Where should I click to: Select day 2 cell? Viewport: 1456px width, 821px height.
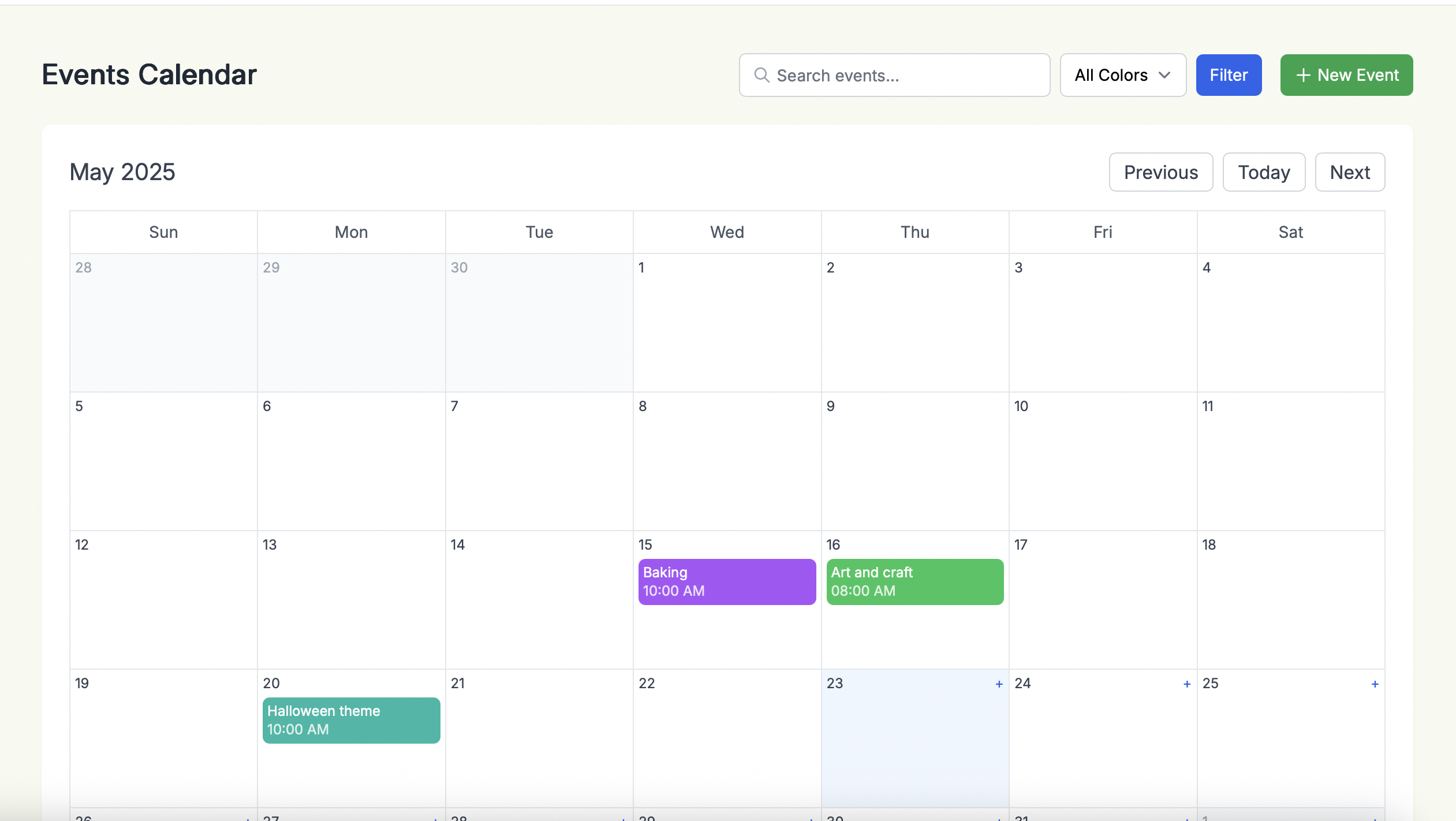pyautogui.click(x=915, y=323)
